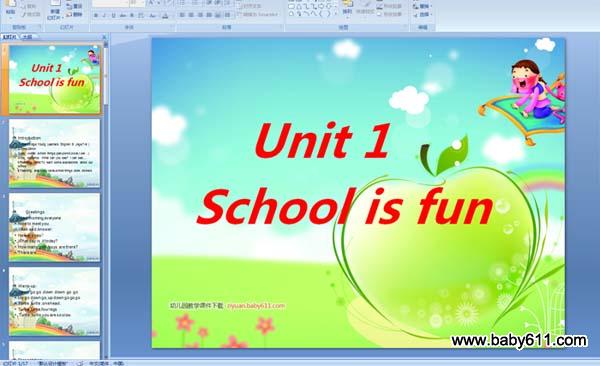Expand the Paste options arrow
Screen dimensions: 600x366
pos(11,18)
